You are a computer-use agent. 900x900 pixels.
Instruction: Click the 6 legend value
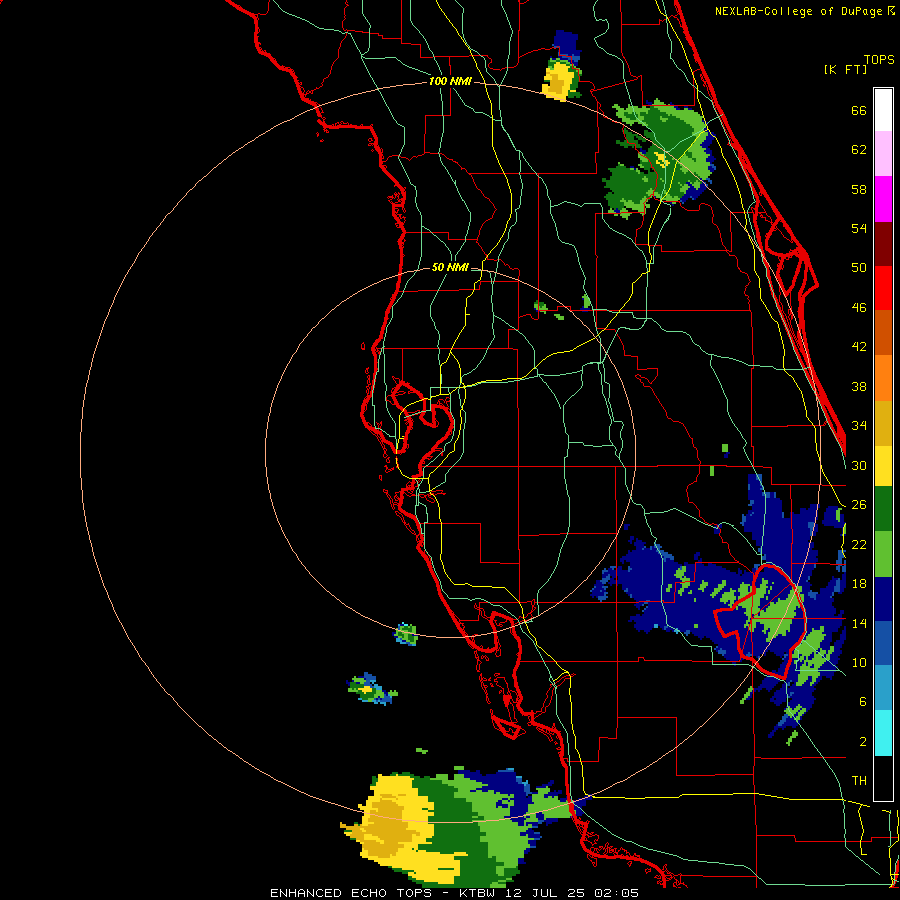point(863,701)
